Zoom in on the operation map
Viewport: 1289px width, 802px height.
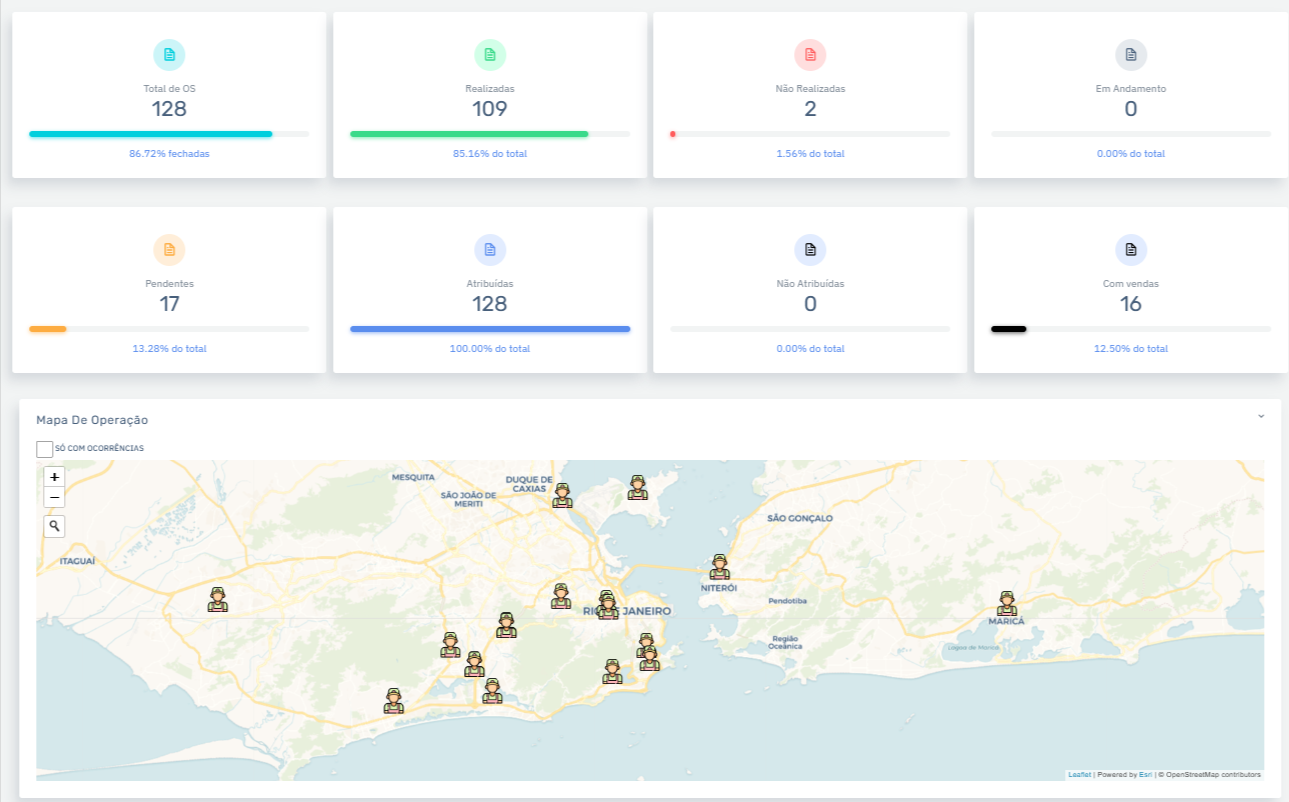tap(54, 477)
